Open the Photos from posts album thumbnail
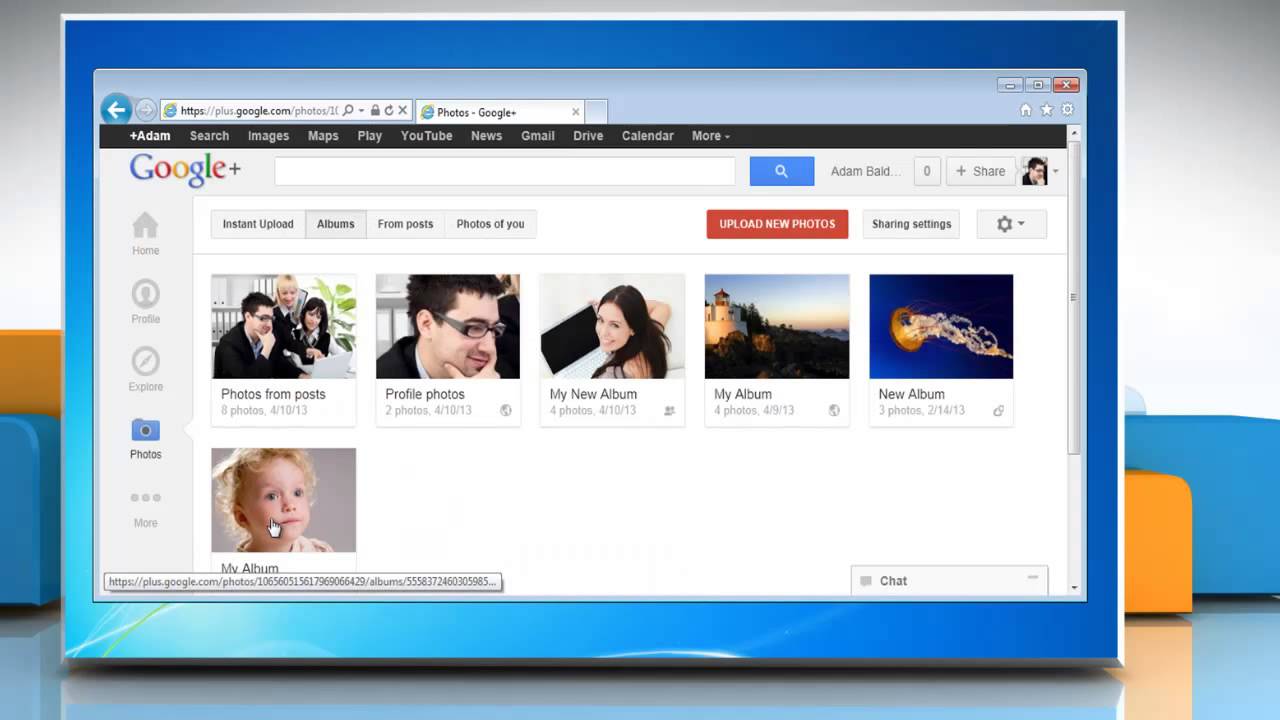Viewport: 1280px width, 720px height. (284, 326)
